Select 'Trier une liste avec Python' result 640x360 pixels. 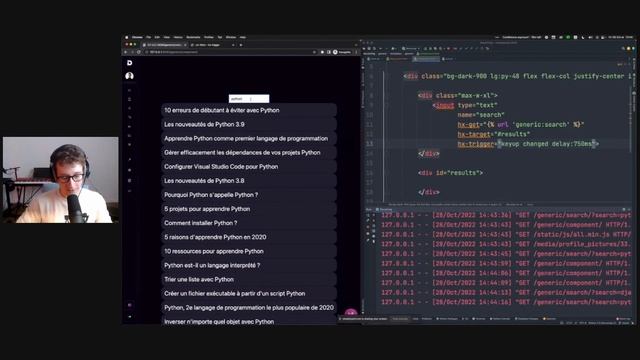click(249, 280)
